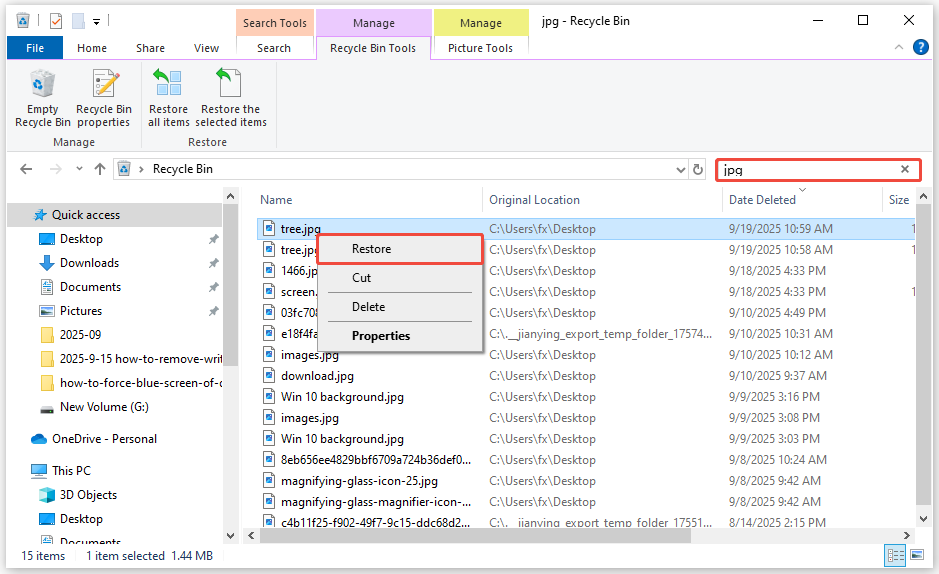Open the Home ribbon tab
Image resolution: width=939 pixels, height=574 pixels.
point(92,48)
